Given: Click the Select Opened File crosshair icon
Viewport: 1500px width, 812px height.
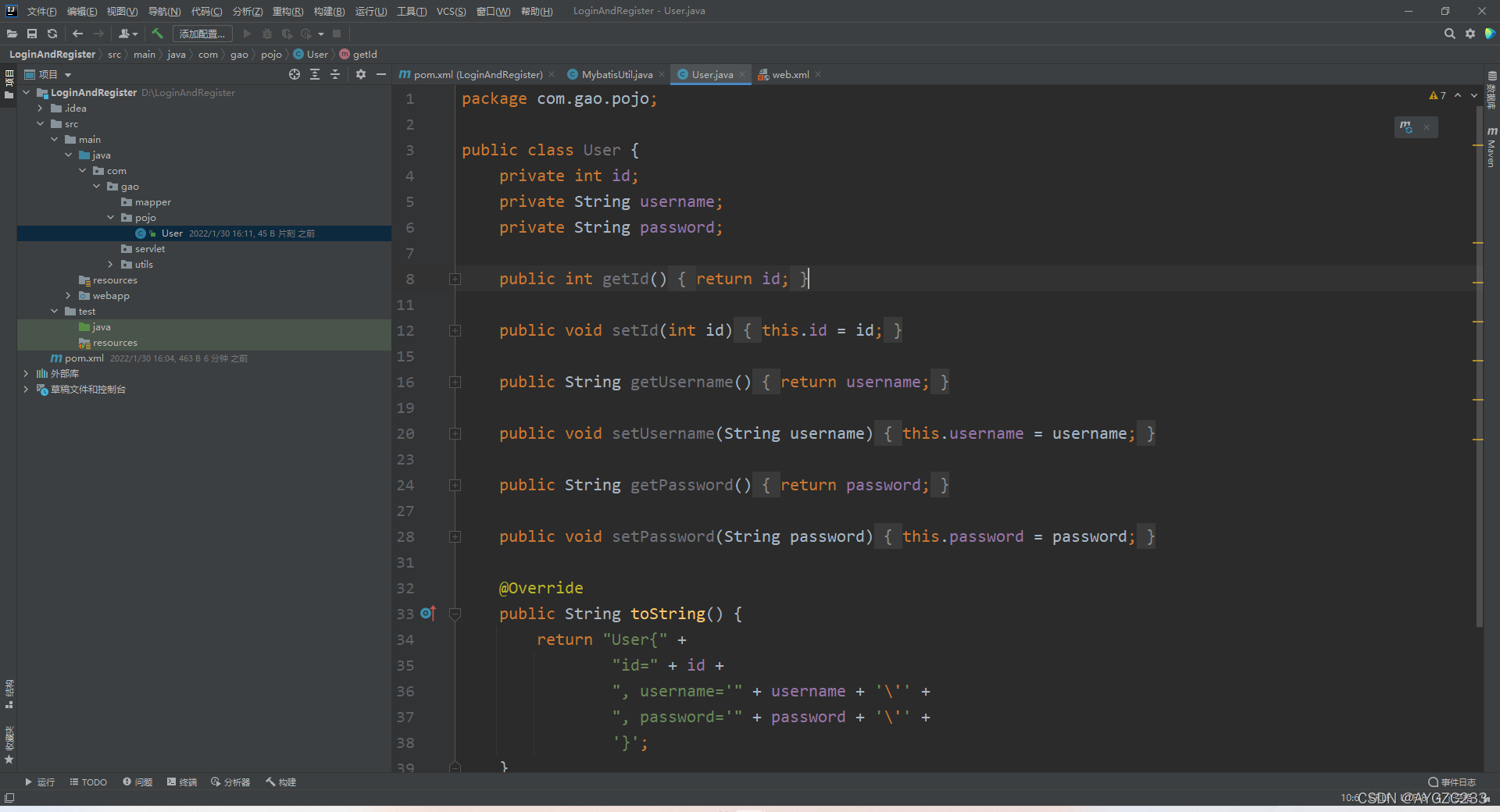Looking at the screenshot, I should (x=295, y=74).
